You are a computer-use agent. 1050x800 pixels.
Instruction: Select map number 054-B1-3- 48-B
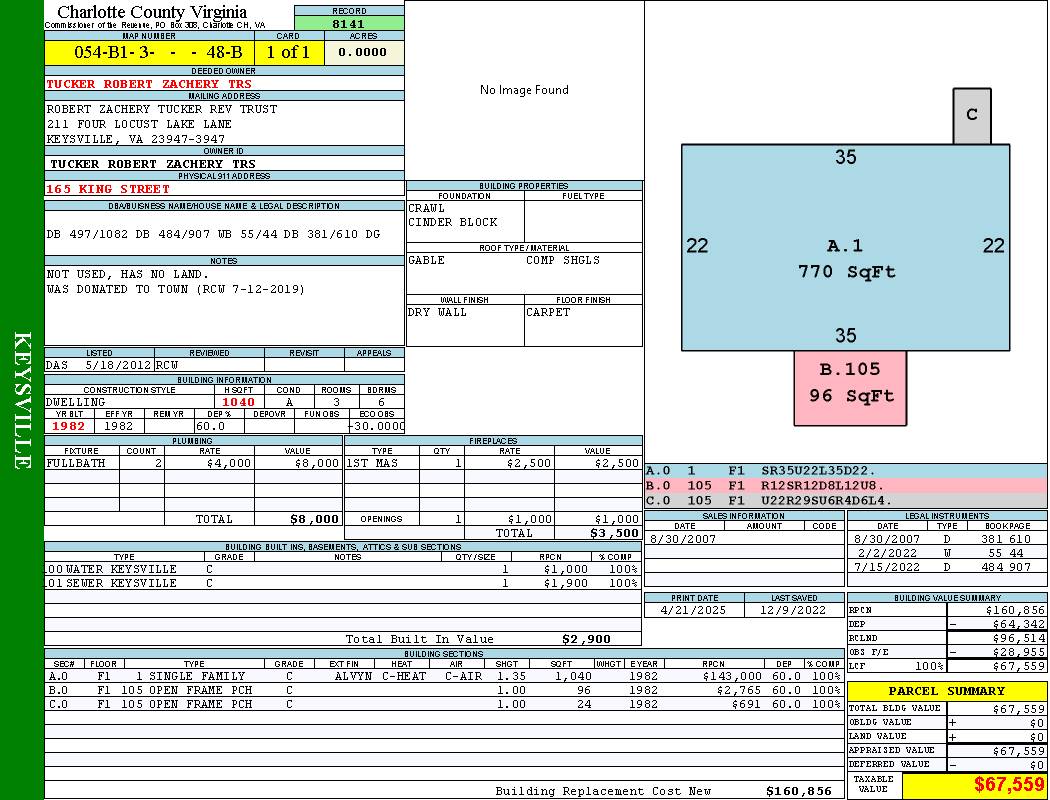pyautogui.click(x=158, y=52)
